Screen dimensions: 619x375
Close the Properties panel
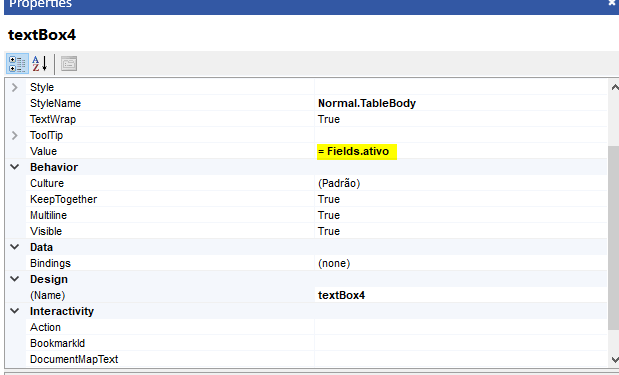click(x=612, y=3)
